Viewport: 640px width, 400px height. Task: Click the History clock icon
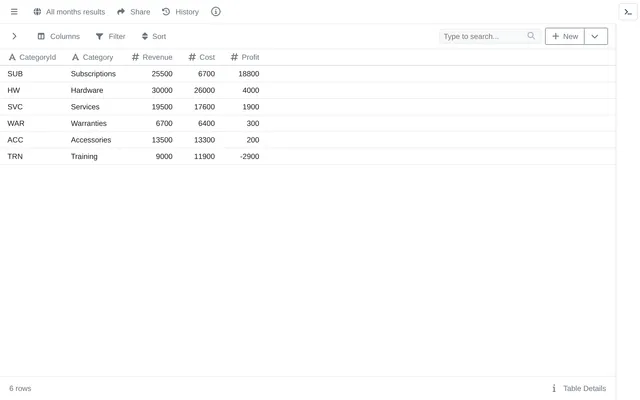[x=166, y=12]
